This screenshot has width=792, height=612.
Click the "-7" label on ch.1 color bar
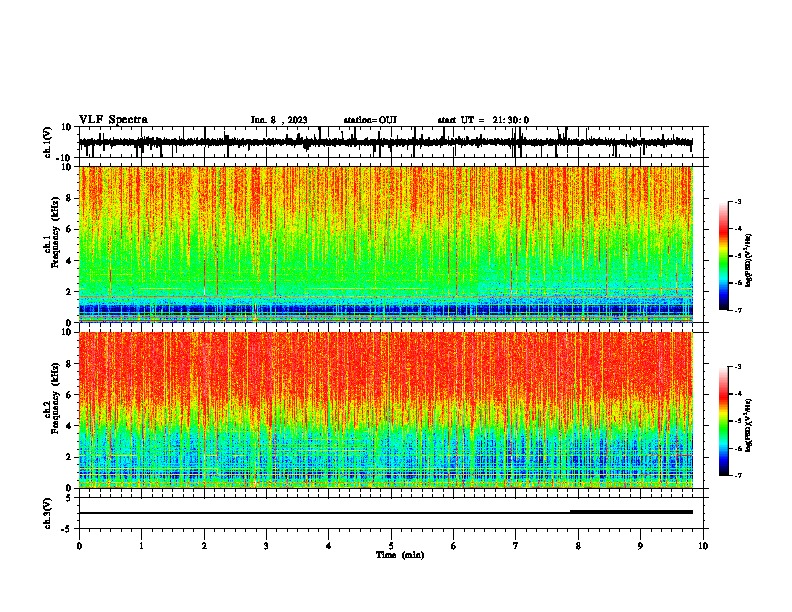(737, 310)
